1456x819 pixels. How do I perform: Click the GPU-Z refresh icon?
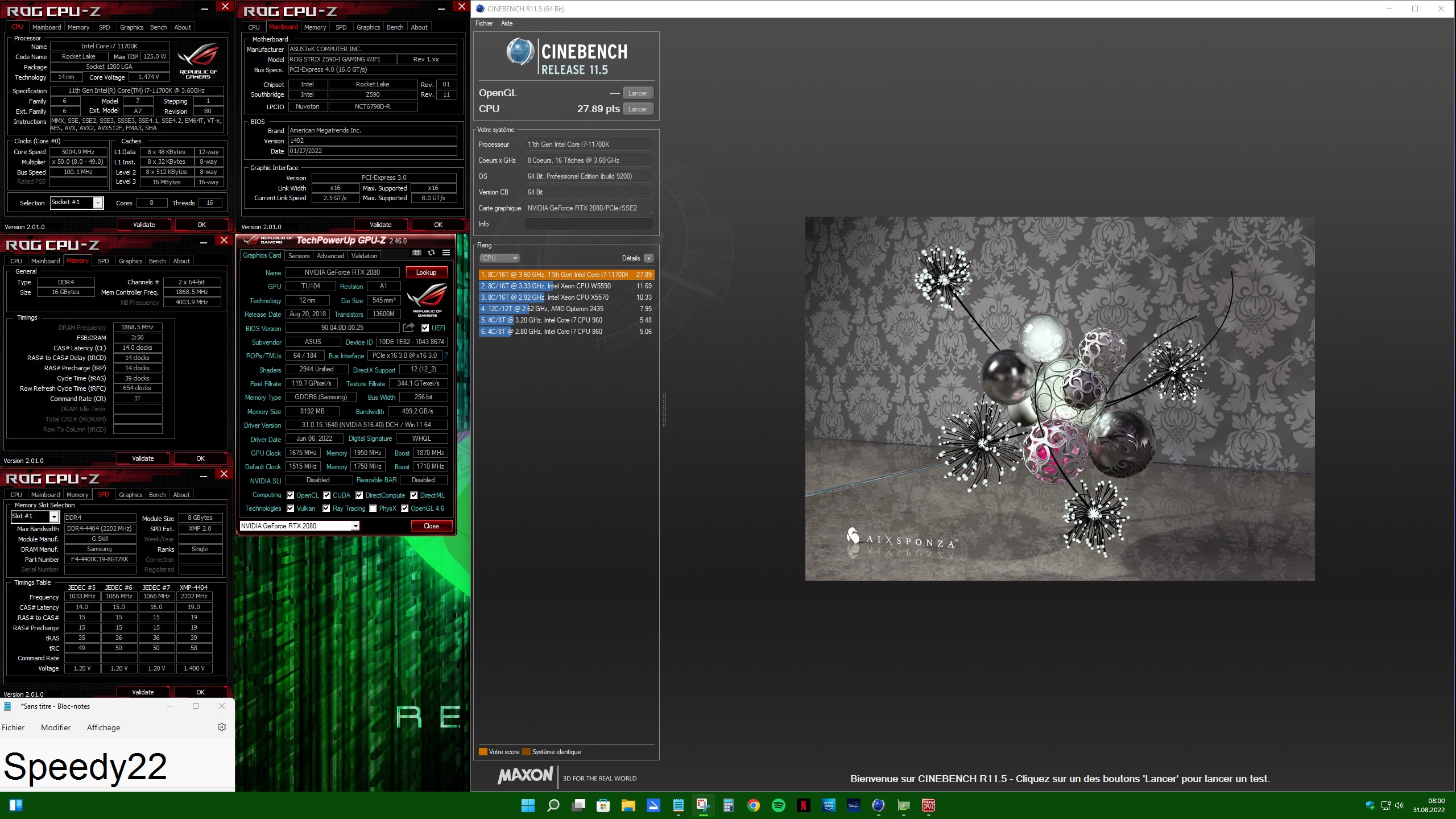[x=432, y=253]
